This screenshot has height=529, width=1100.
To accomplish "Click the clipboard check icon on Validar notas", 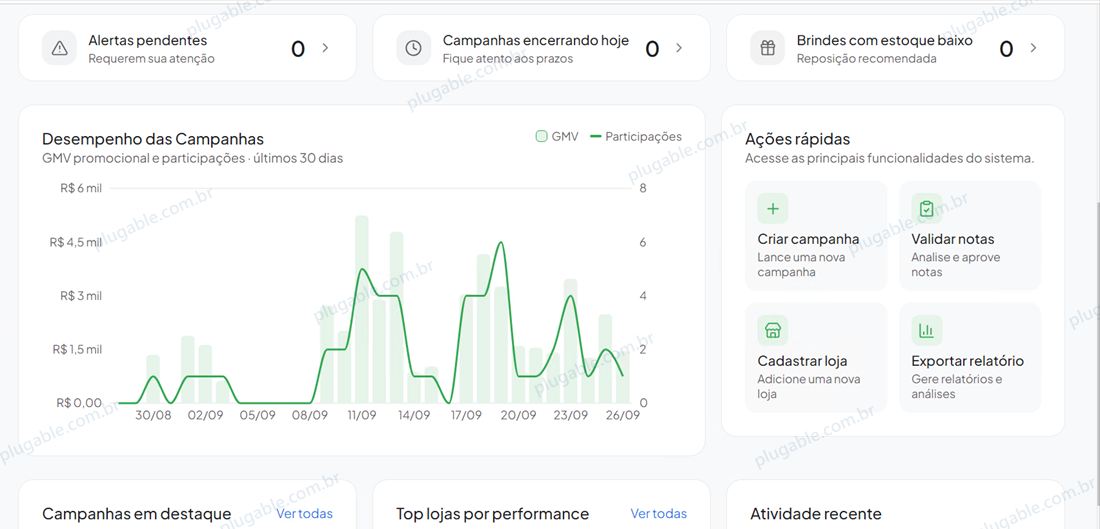I will pos(927,208).
